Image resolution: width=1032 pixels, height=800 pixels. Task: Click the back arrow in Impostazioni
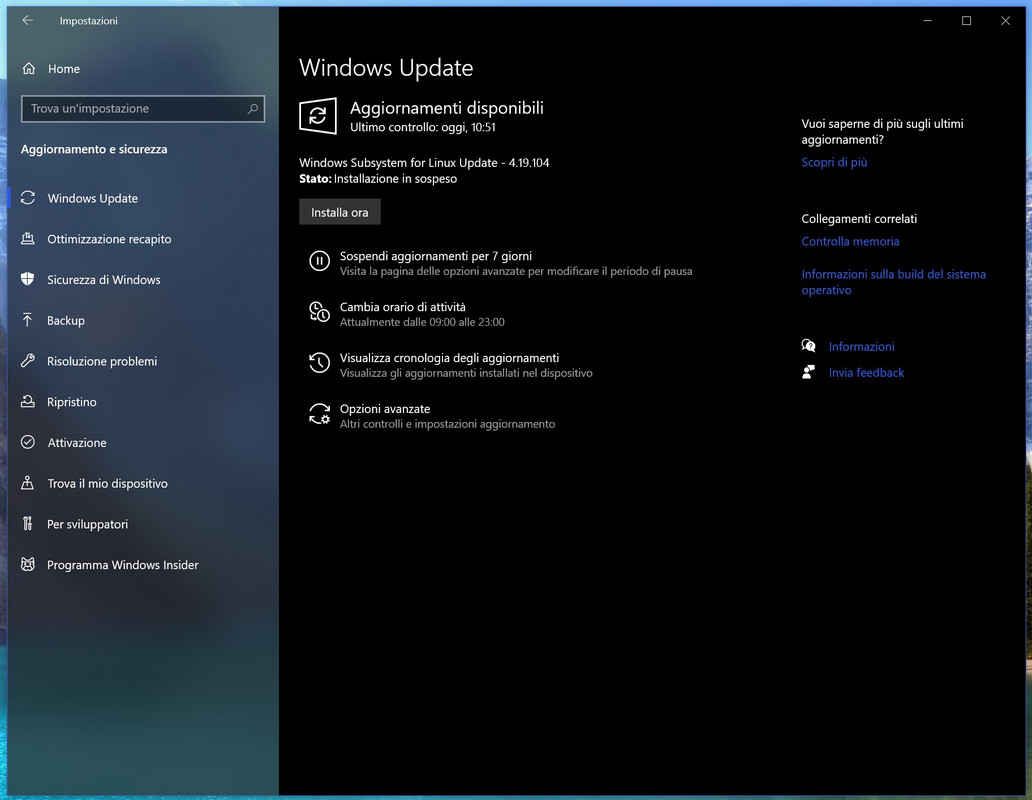[x=28, y=20]
